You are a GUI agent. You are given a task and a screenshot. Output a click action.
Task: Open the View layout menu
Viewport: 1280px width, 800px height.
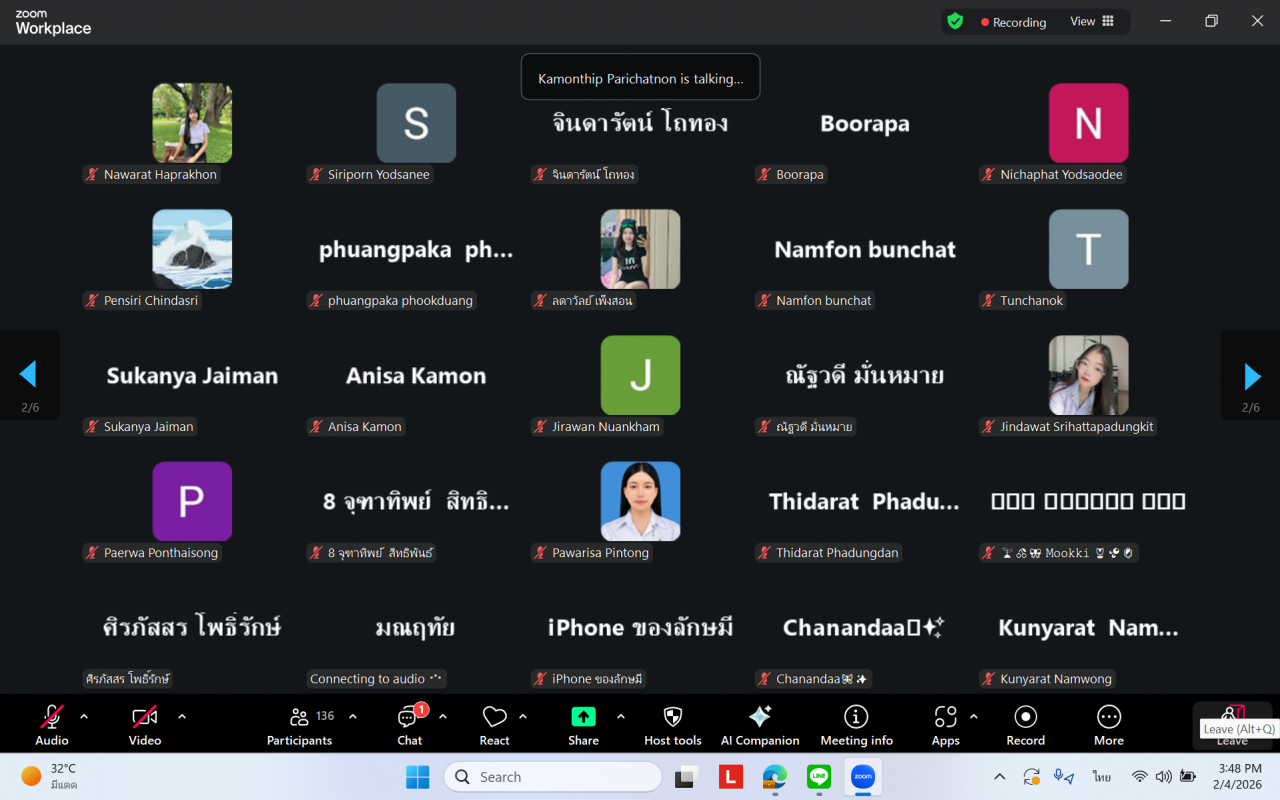pyautogui.click(x=1092, y=22)
